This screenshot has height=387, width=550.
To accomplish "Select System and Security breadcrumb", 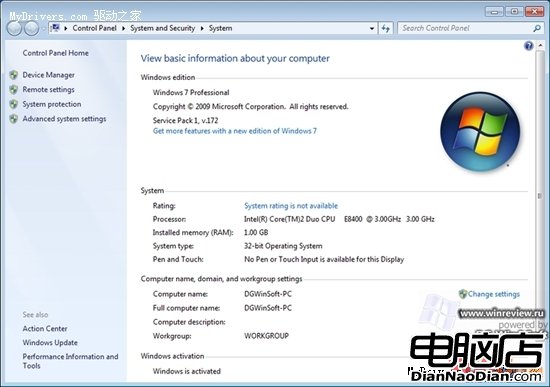I will click(162, 28).
